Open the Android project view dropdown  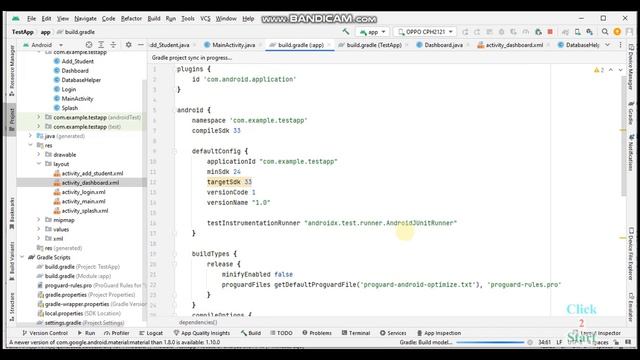43,44
